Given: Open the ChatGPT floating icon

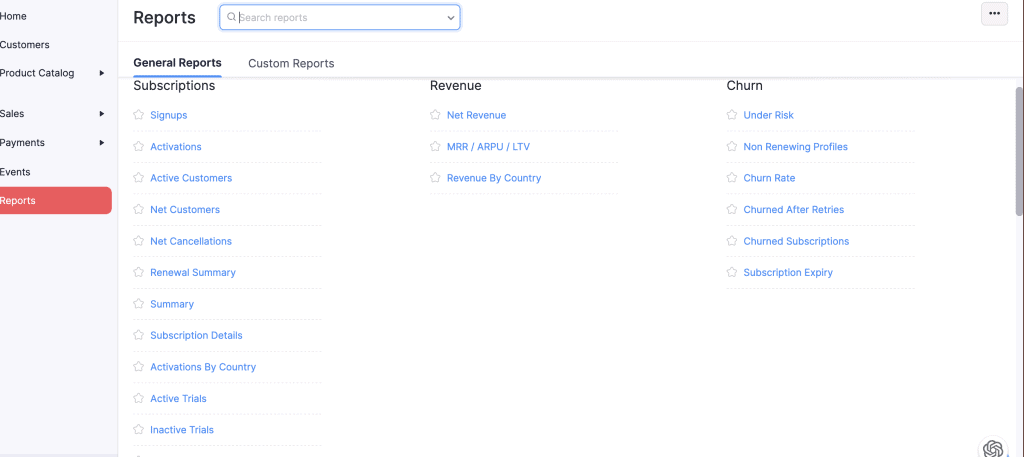Looking at the screenshot, I should (993, 449).
